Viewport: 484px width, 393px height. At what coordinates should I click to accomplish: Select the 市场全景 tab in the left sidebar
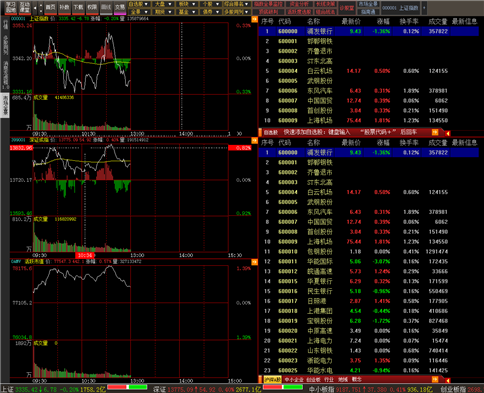click(x=6, y=105)
